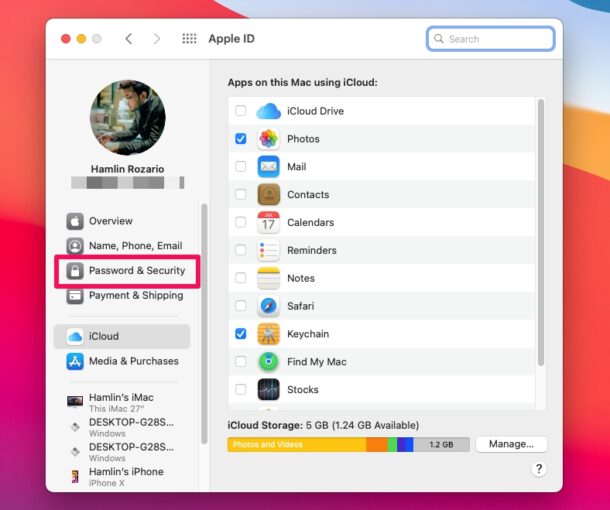Enable the Mail checkbox

click(241, 166)
